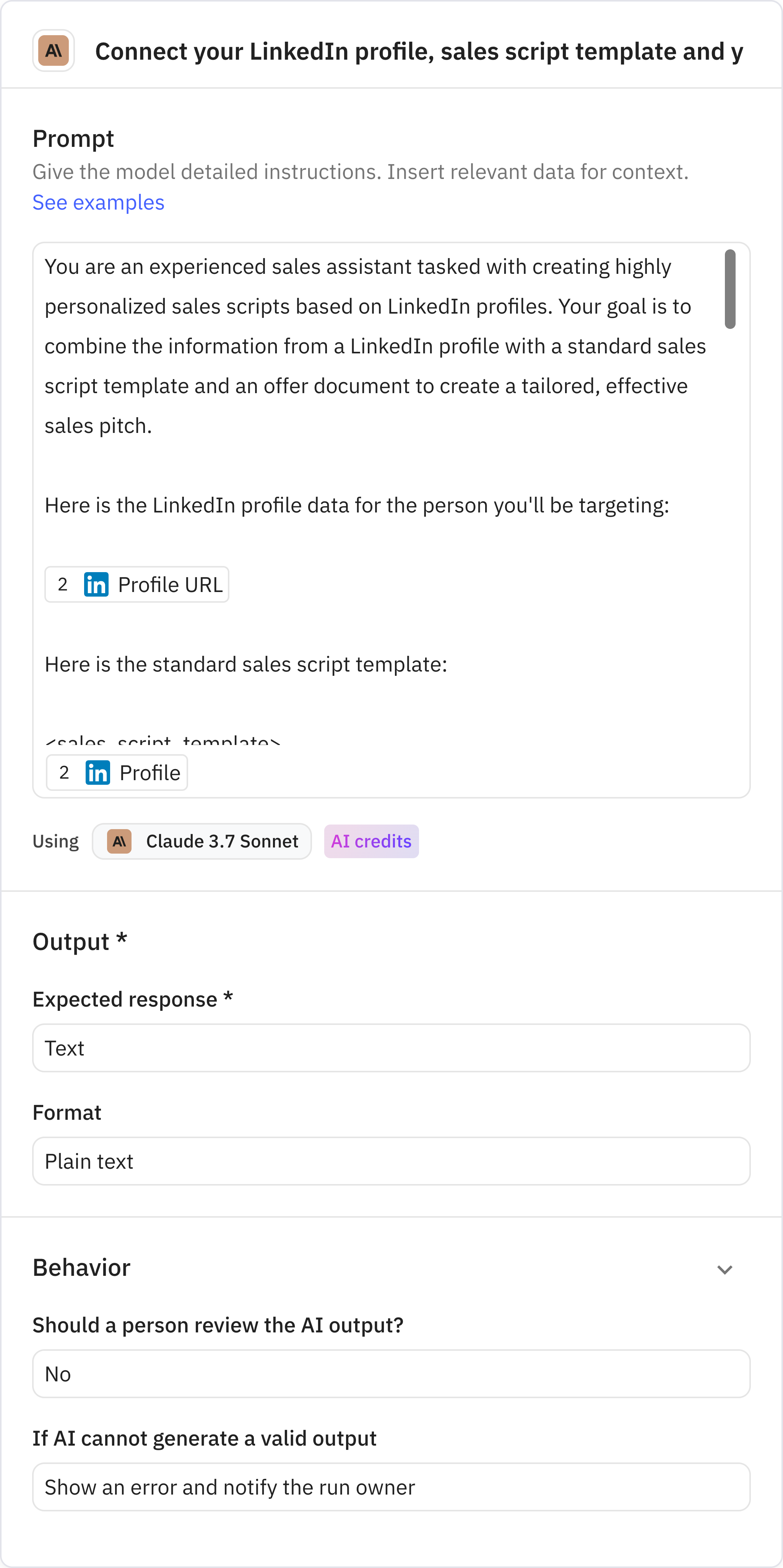Image resolution: width=783 pixels, height=1568 pixels.
Task: Click the Claude 3.7 Sonnet model selector
Action: pos(202,841)
